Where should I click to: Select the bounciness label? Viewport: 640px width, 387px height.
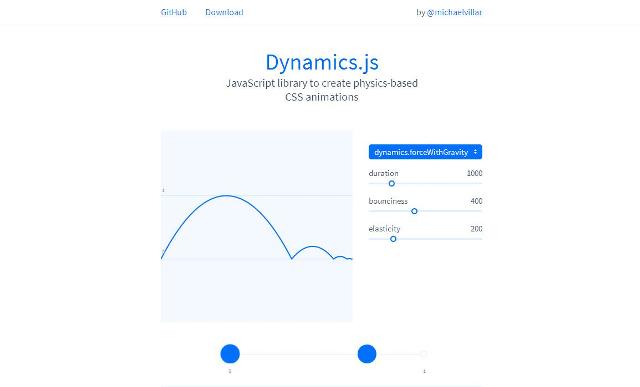point(388,201)
